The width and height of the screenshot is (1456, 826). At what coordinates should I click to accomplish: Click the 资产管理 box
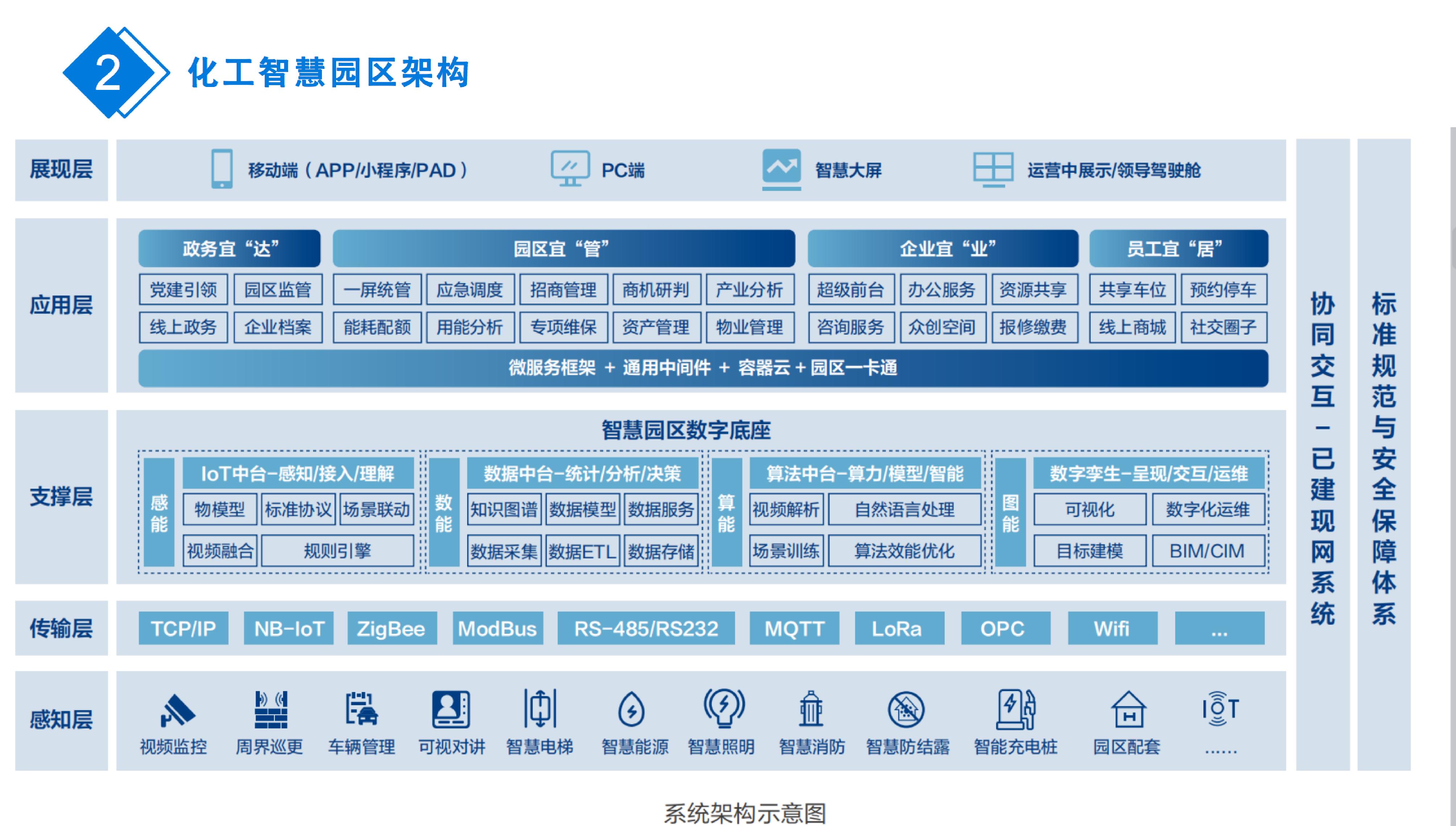point(657,327)
